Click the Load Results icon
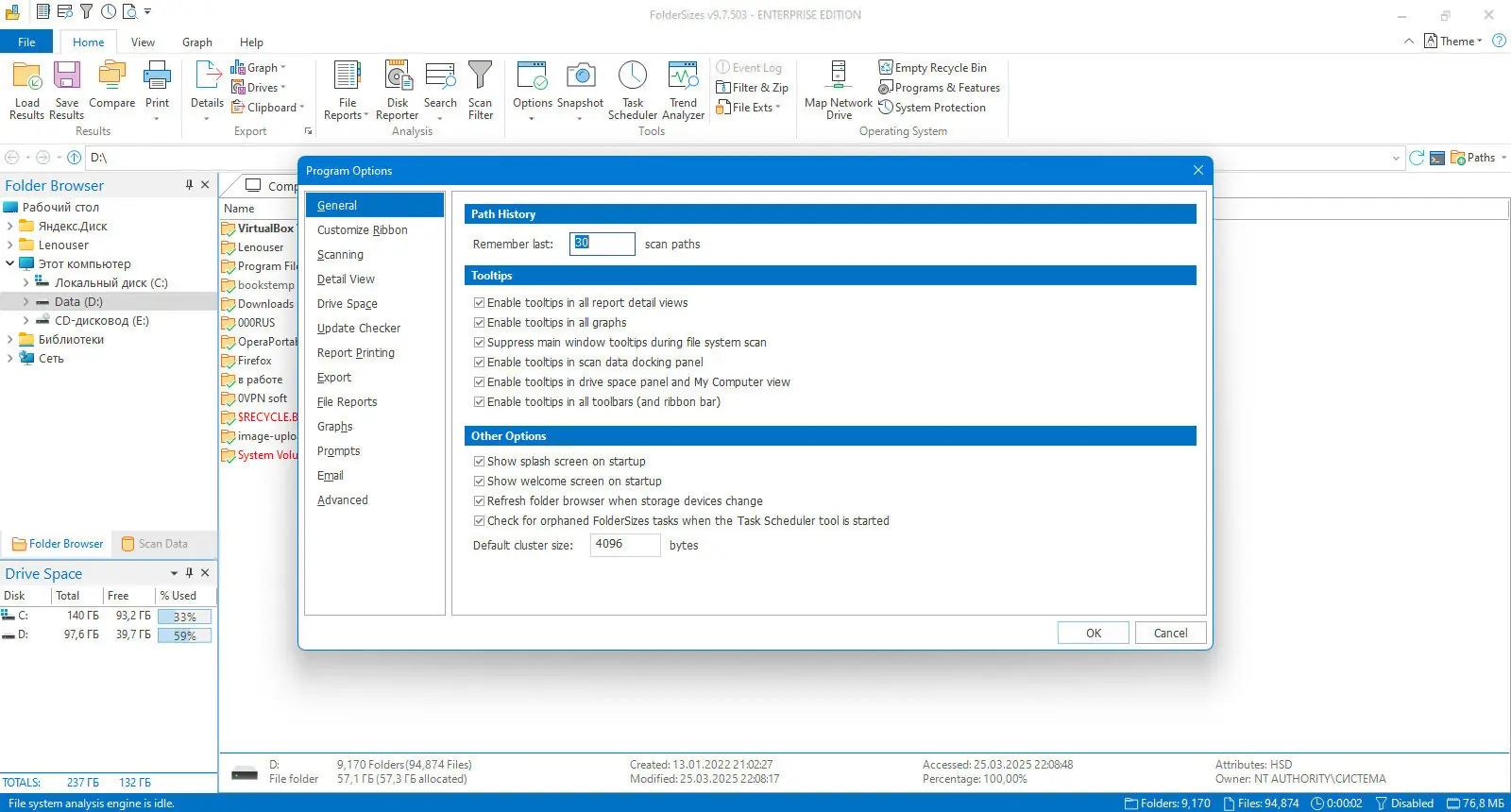Viewport: 1511px width, 812px height. tap(26, 91)
